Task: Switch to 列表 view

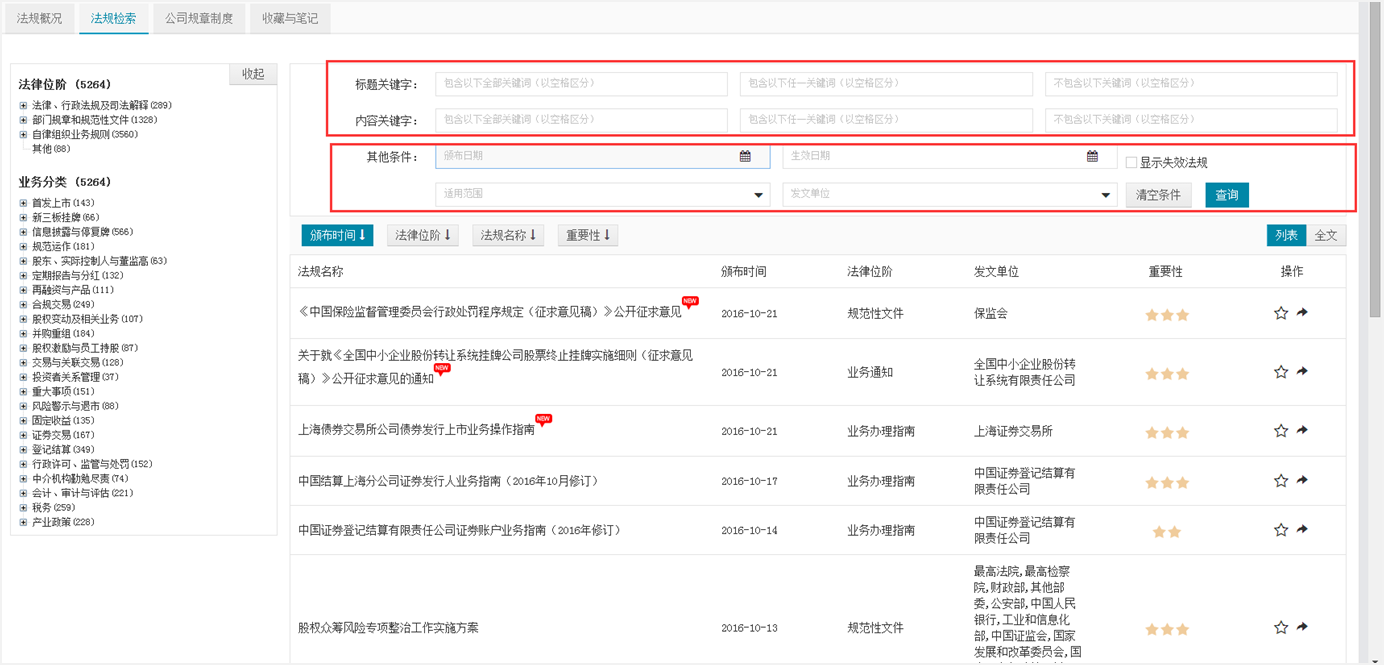Action: [x=1286, y=235]
